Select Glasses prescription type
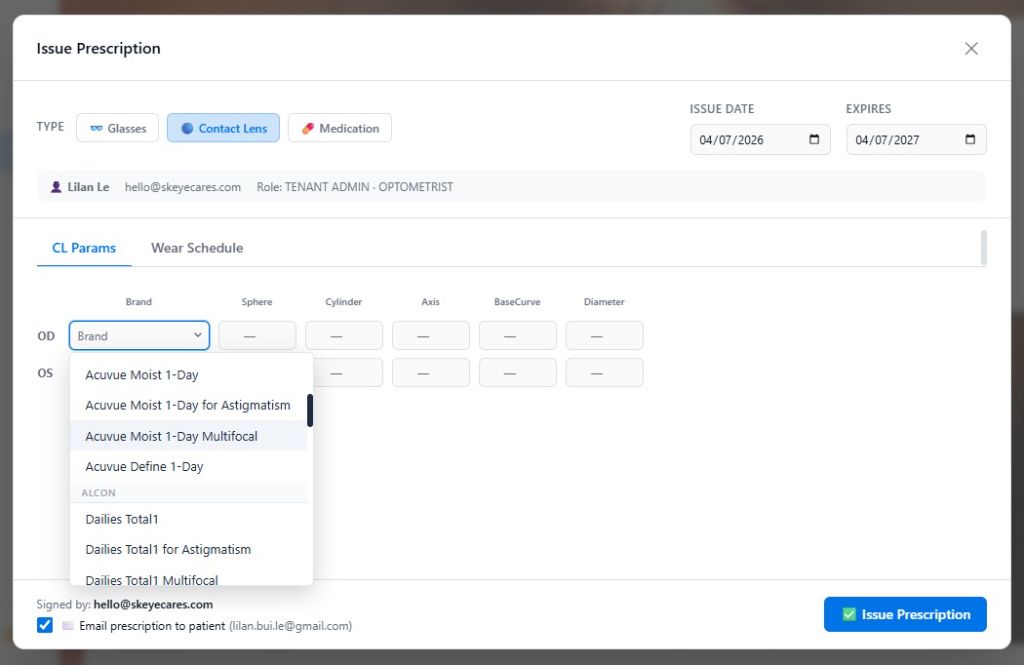Image resolution: width=1024 pixels, height=665 pixels. 118,128
